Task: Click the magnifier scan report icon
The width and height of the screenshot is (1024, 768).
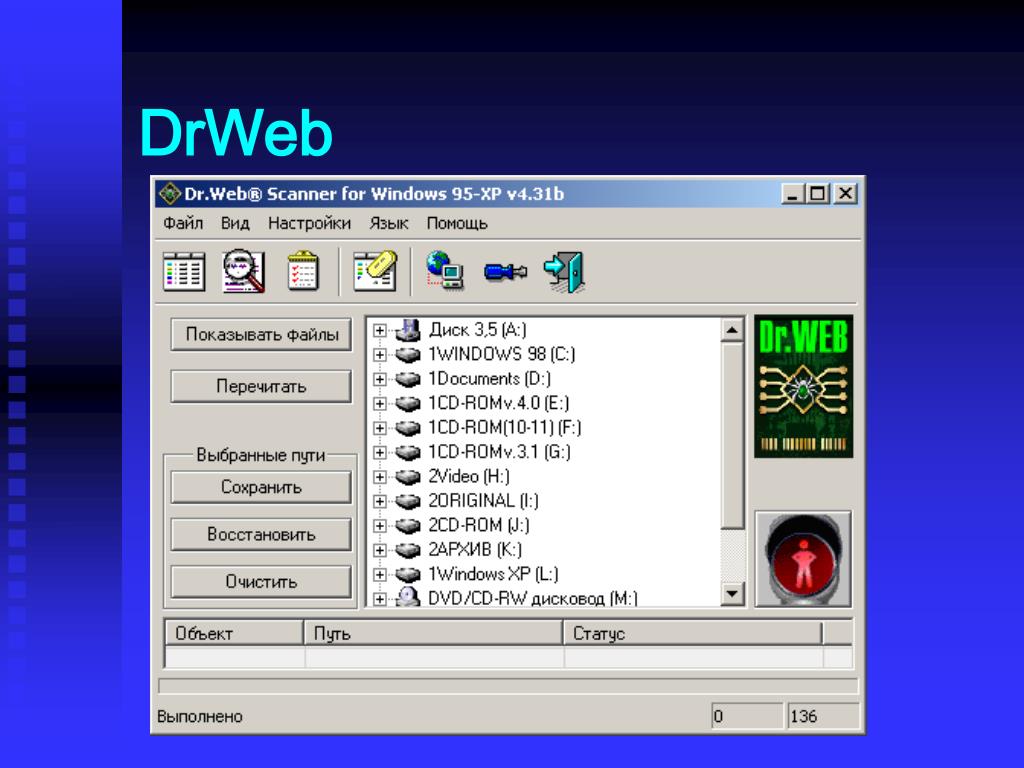Action: [x=244, y=270]
